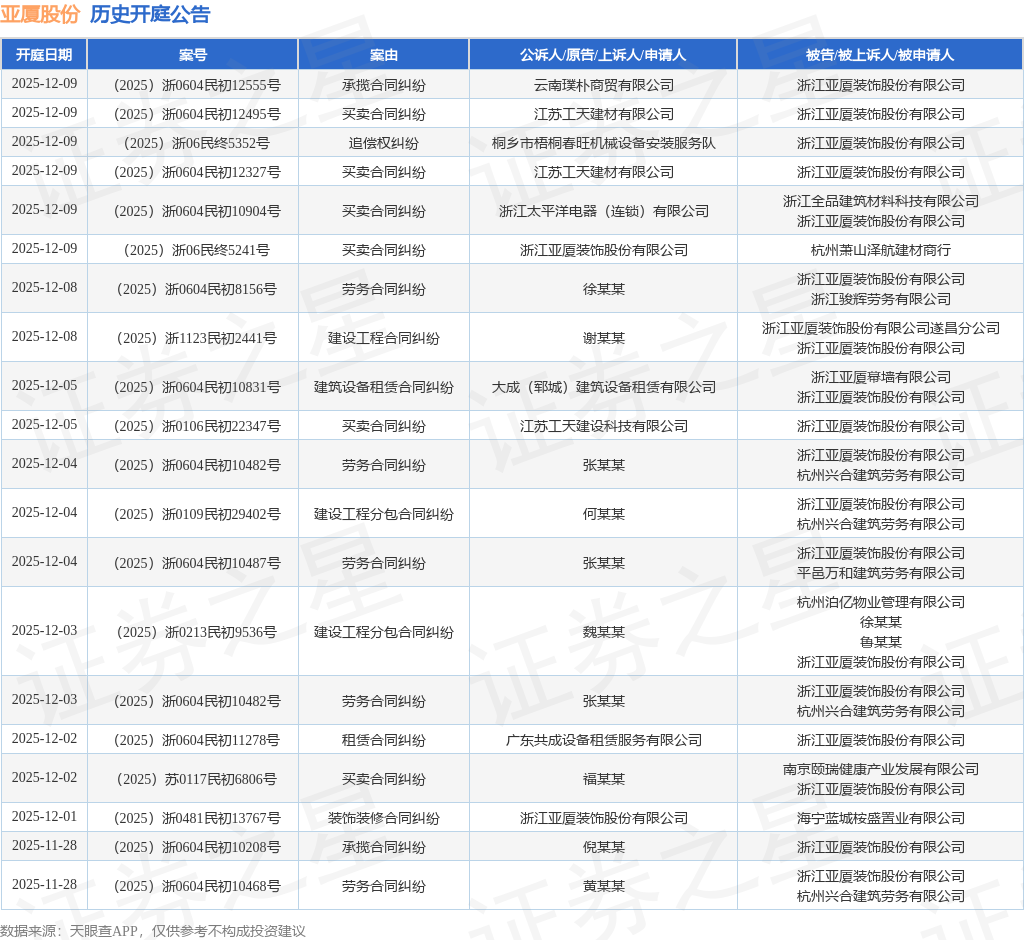This screenshot has width=1024, height=940.
Task: Click plaintiff 桐乡市梧桐春旺机械设备安装服务队
Action: point(603,143)
